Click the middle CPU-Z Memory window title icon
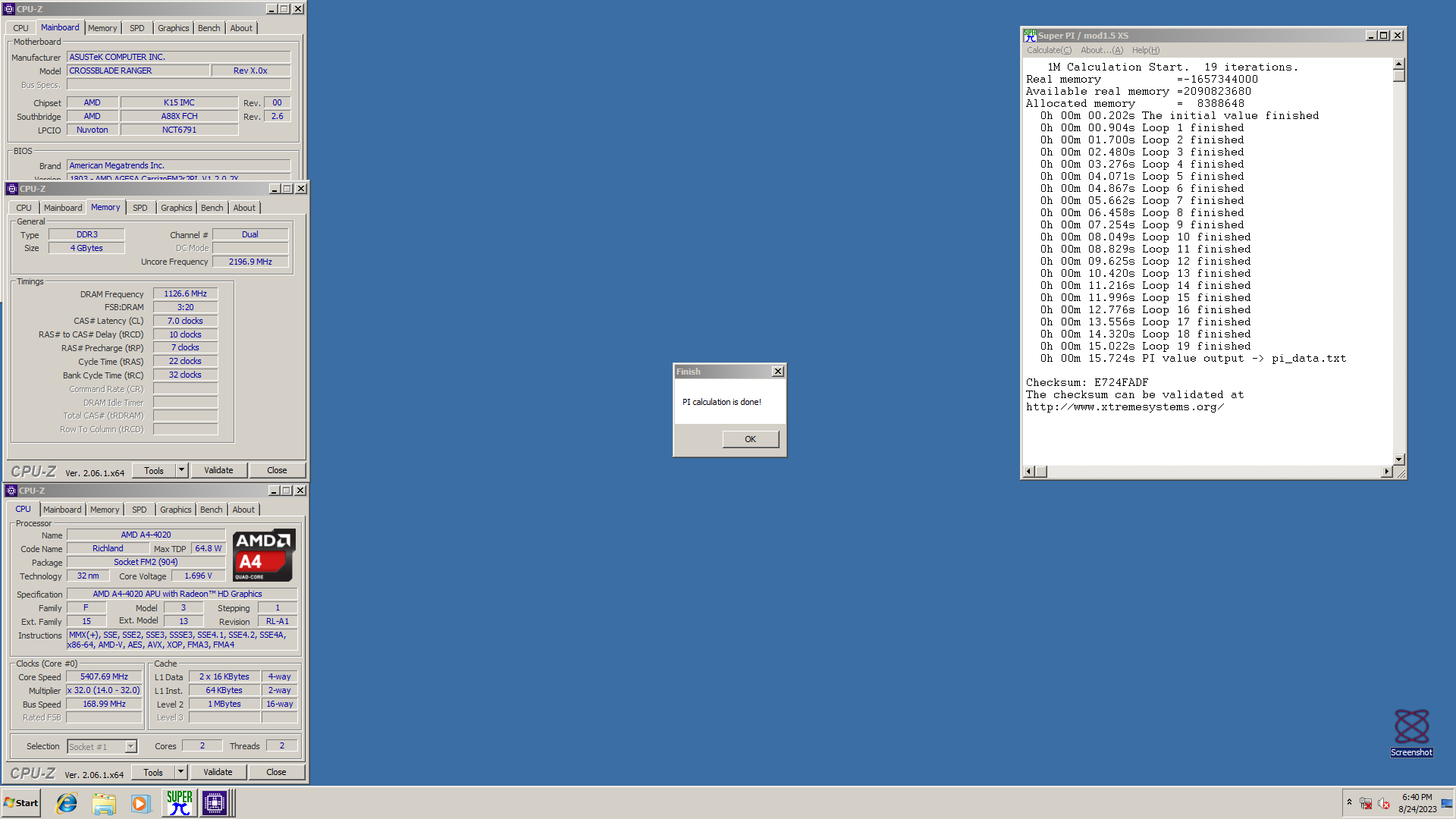 [x=12, y=189]
